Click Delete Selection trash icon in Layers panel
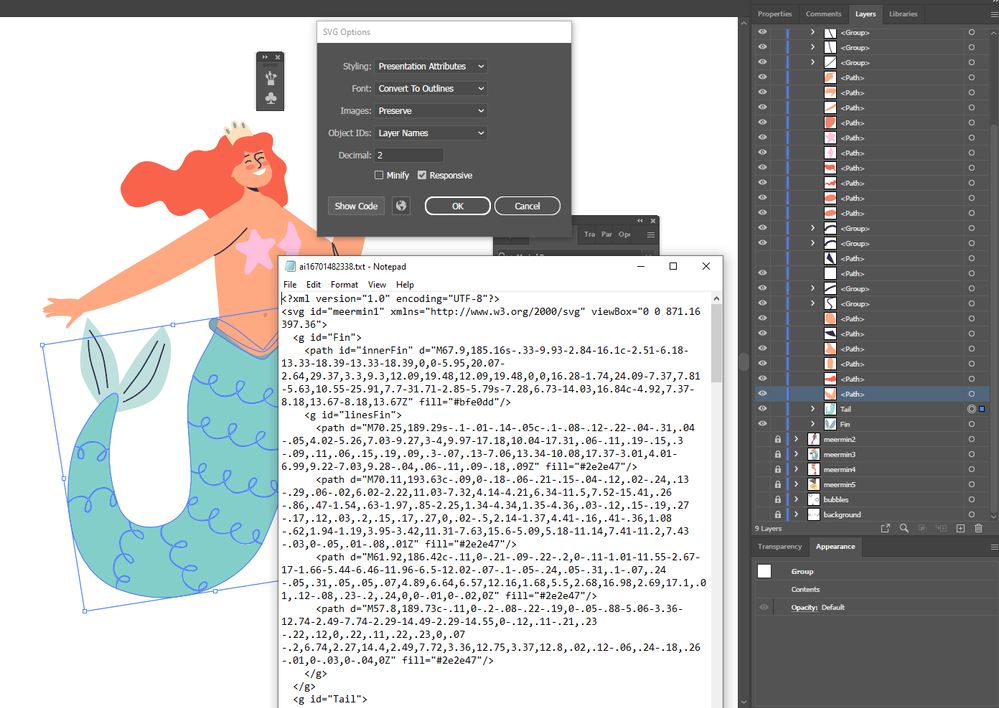 [x=979, y=528]
